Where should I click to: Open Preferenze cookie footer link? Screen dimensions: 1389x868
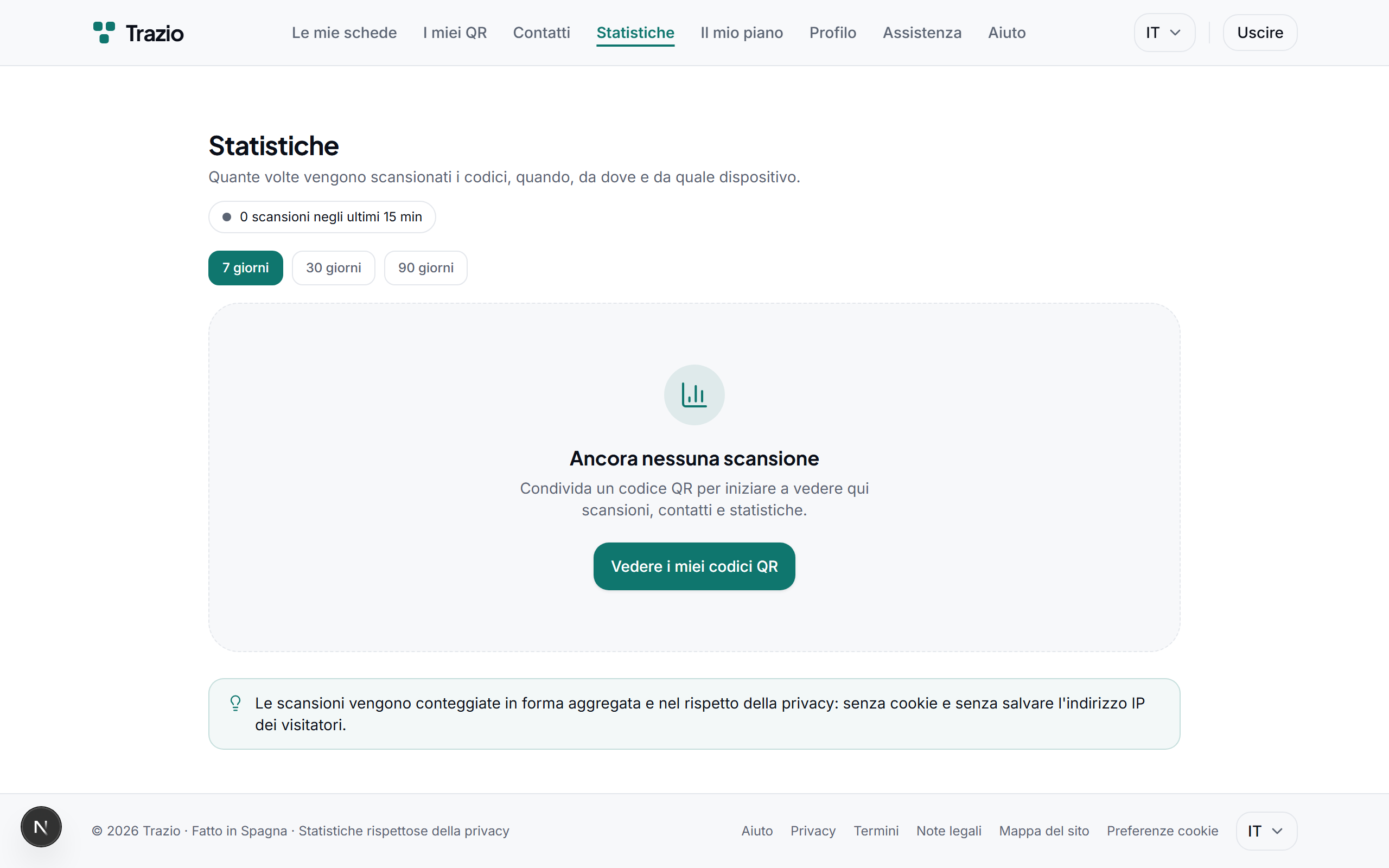[1162, 831]
